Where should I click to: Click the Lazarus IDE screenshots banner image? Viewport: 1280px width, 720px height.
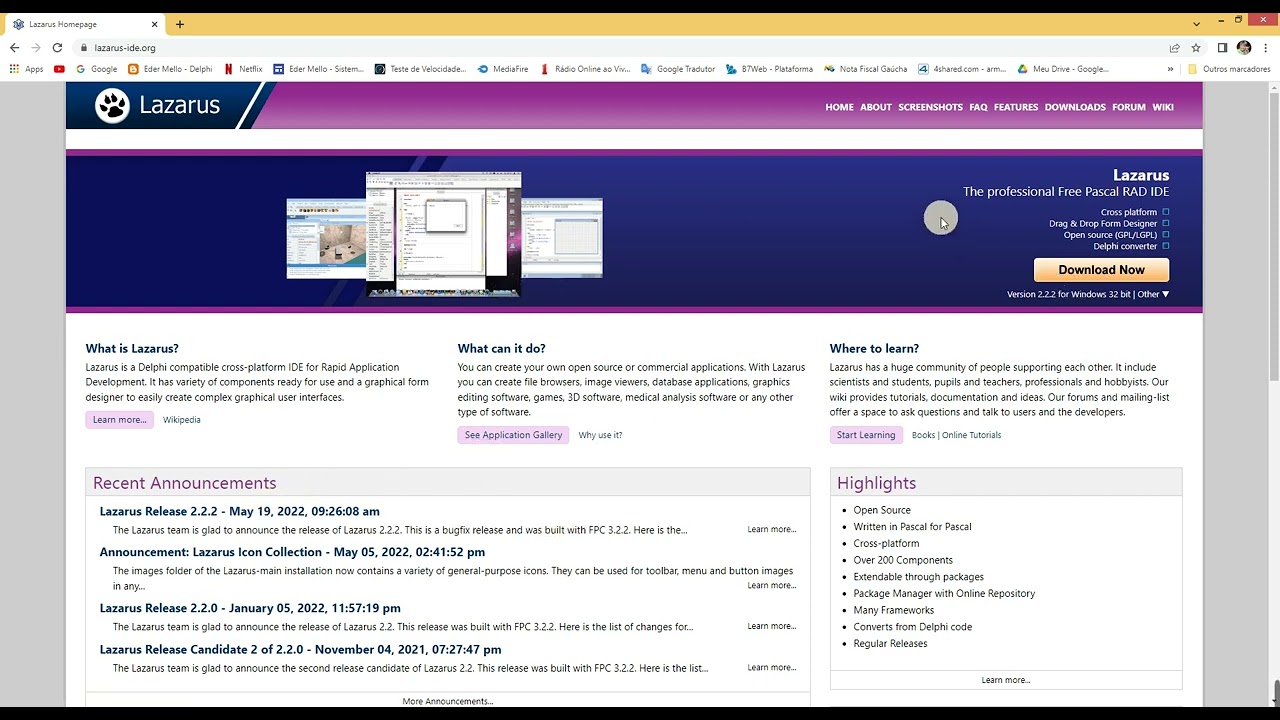point(444,234)
